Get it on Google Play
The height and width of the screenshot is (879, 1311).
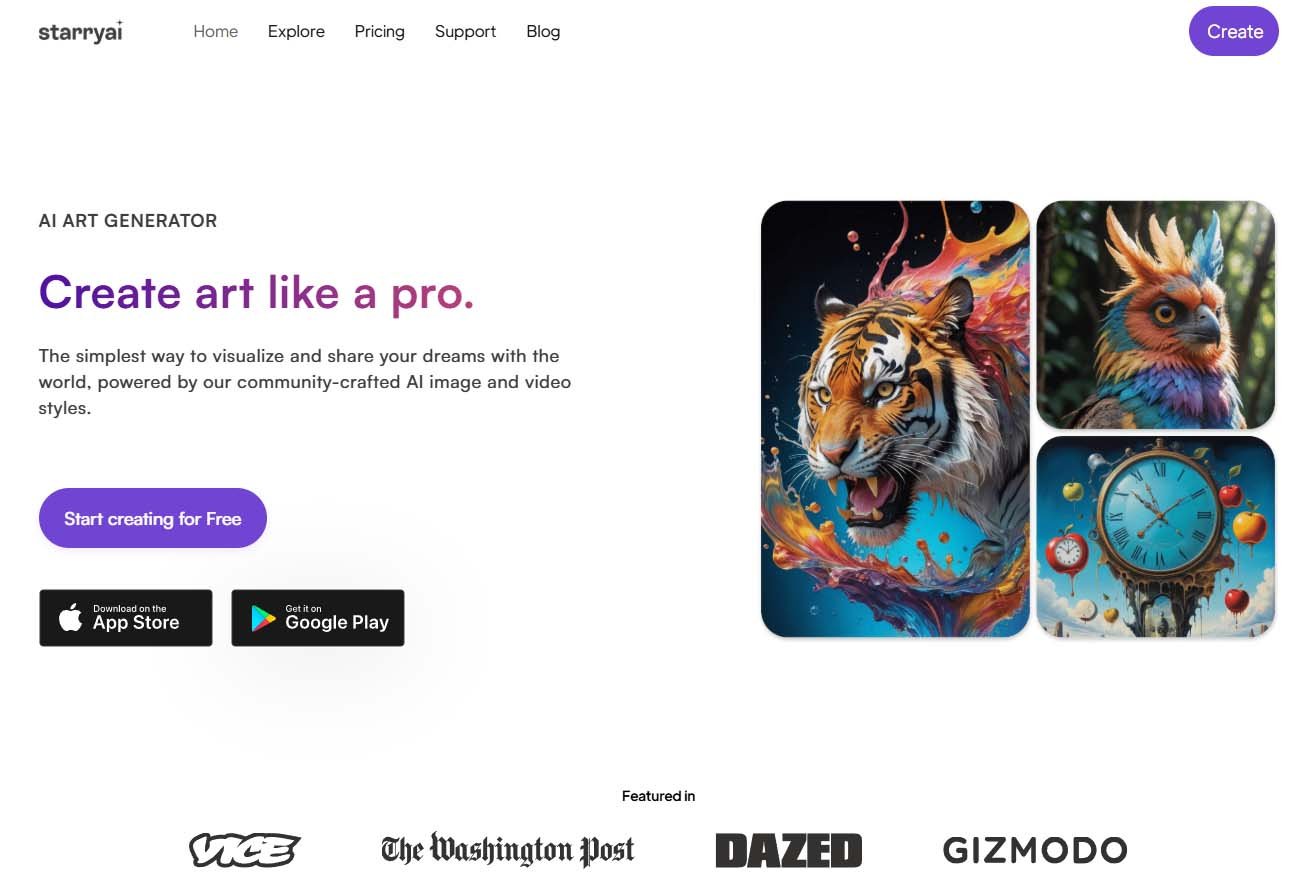click(318, 618)
